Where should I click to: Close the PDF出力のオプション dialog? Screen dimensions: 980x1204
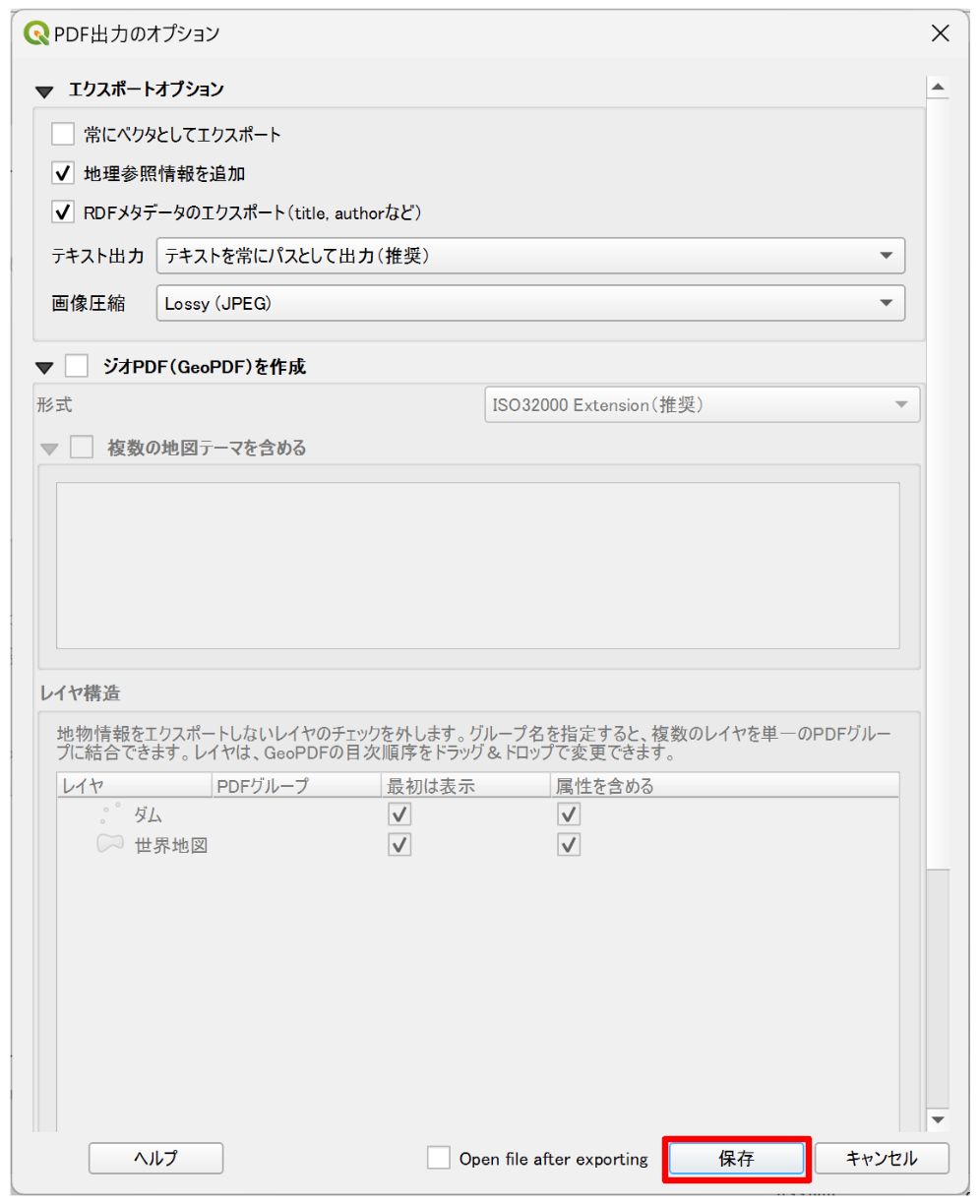click(941, 33)
